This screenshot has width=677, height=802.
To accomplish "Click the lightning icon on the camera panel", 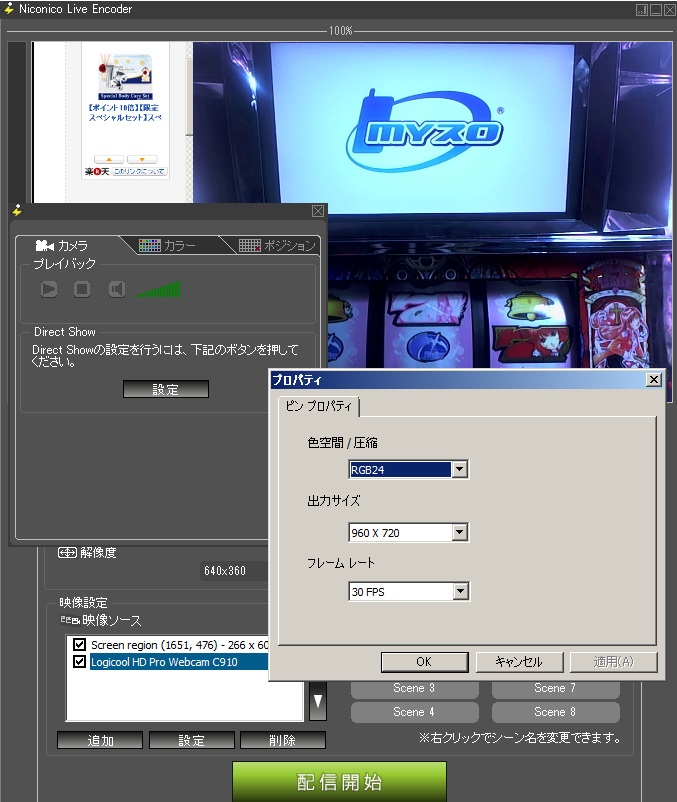I will [17, 211].
